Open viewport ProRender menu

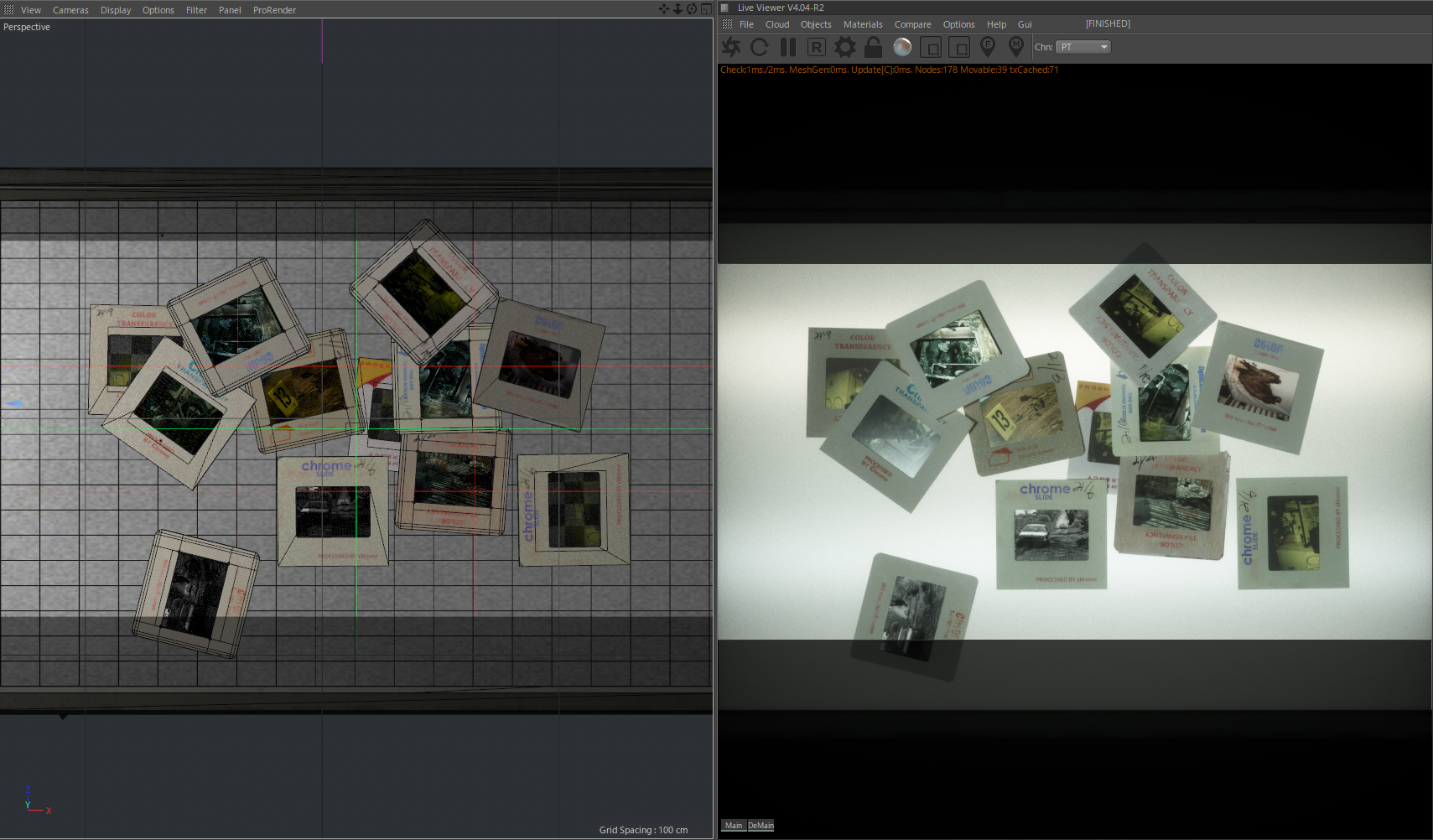[x=274, y=10]
